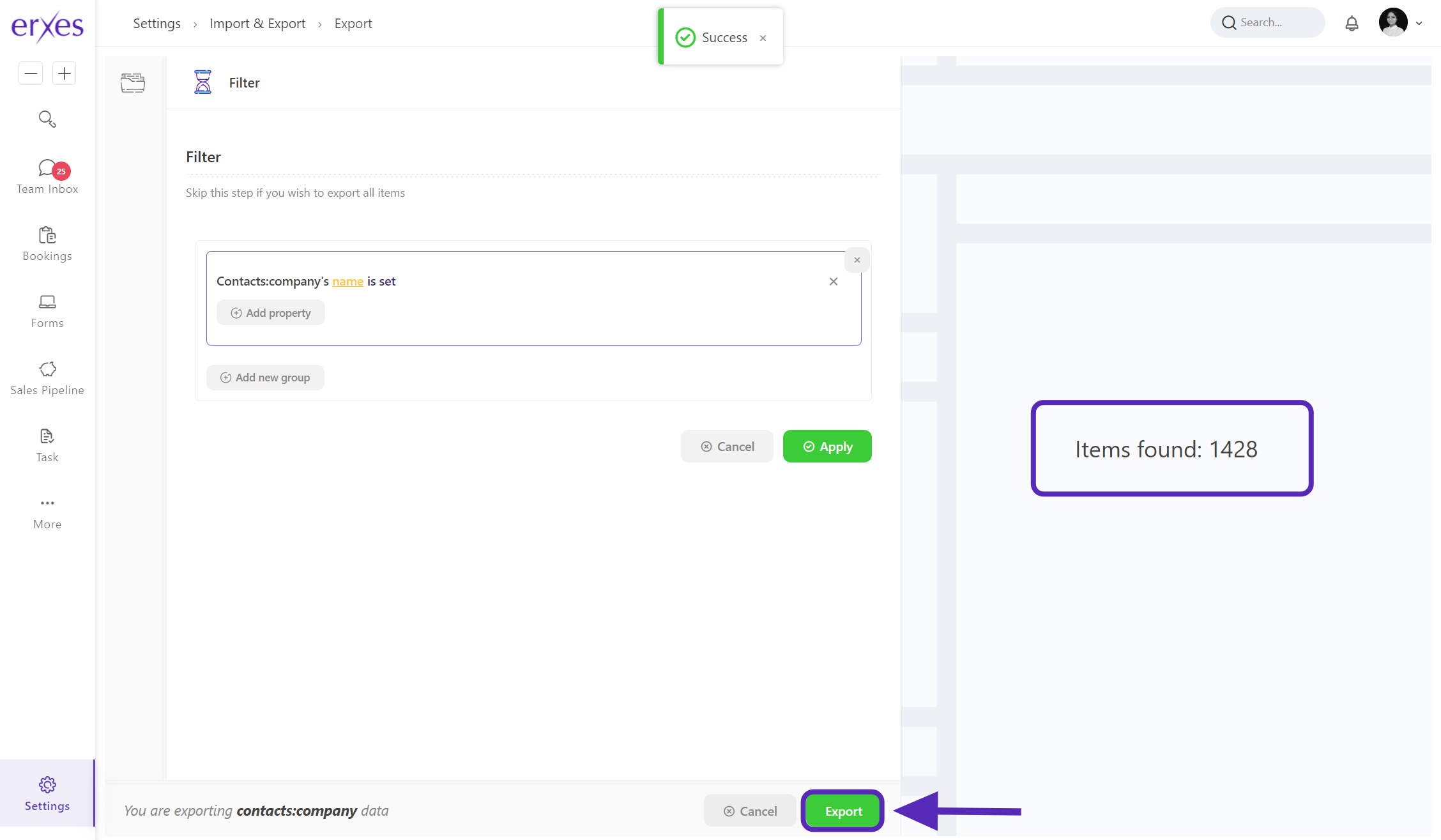The image size is (1441, 840).
Task: Open the user avatar dropdown arrow
Action: 1419,24
